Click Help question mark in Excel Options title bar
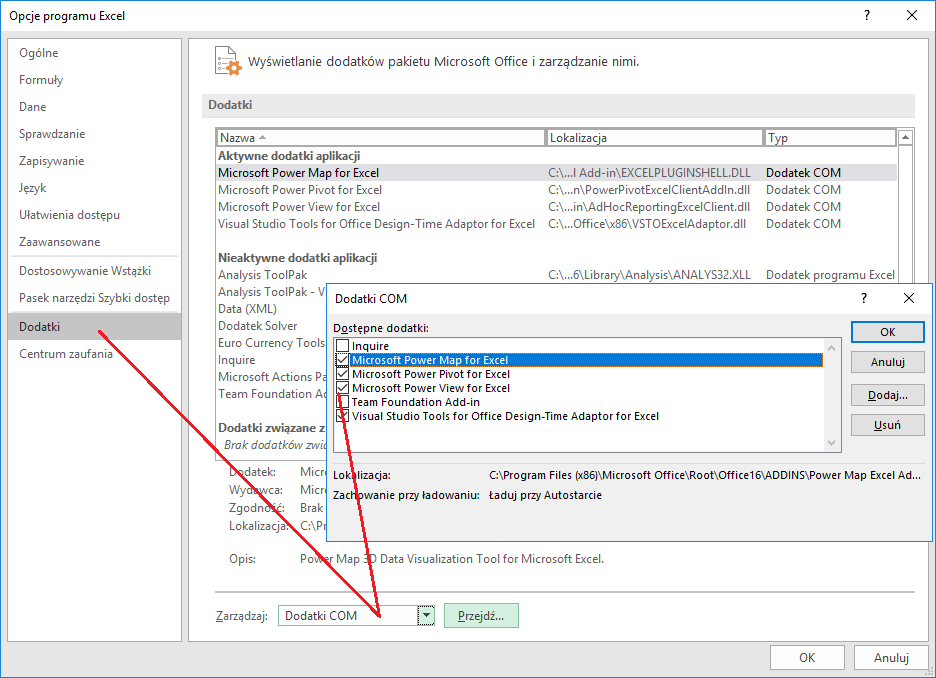 tap(867, 16)
